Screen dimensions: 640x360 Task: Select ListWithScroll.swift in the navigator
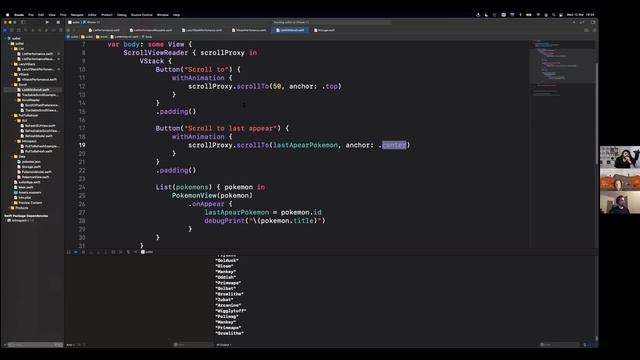(35, 90)
